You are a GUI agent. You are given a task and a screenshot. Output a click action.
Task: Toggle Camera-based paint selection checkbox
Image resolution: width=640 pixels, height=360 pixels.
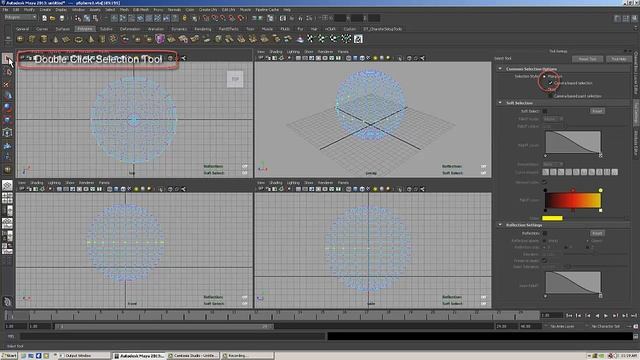[x=550, y=96]
